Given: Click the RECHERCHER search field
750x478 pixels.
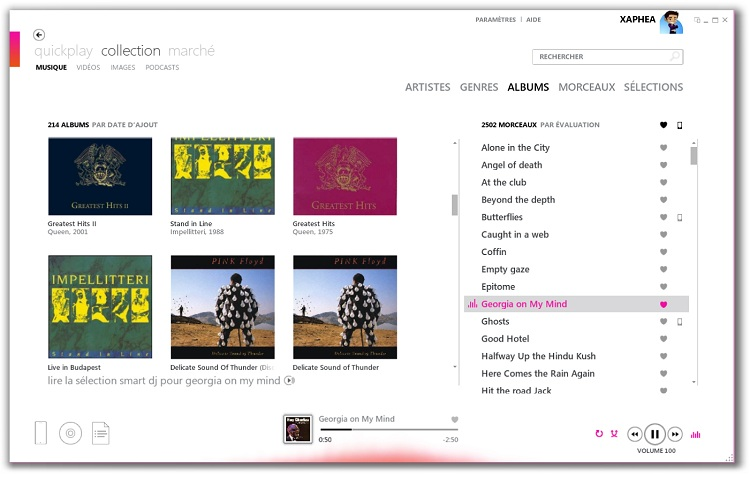Looking at the screenshot, I should coord(607,56).
